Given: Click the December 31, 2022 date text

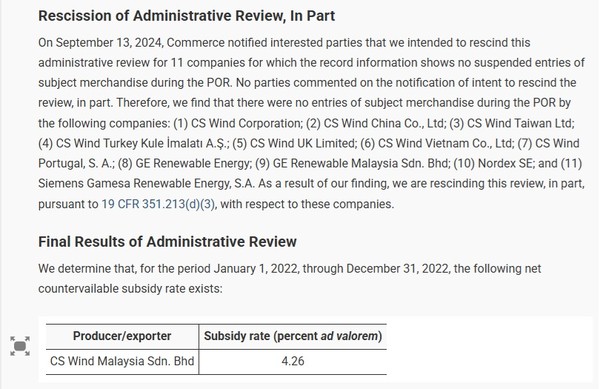Looking at the screenshot, I should coord(397,269).
